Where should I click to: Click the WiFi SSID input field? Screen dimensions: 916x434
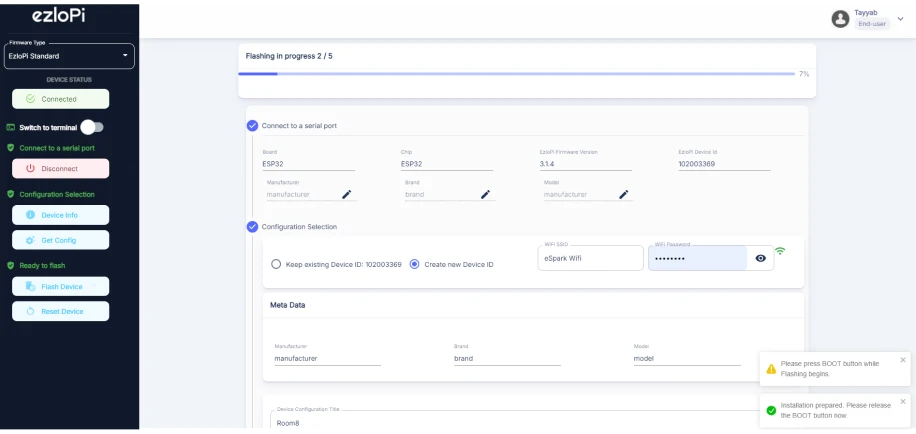click(589, 259)
